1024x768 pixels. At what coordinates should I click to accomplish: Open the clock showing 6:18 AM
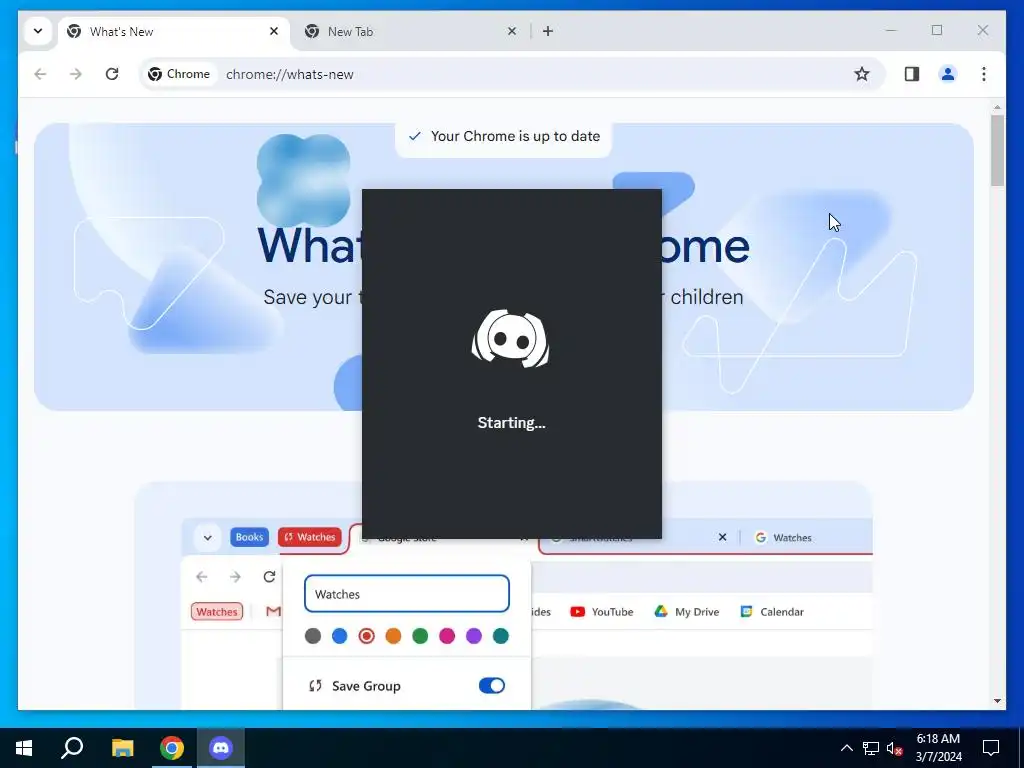(938, 748)
